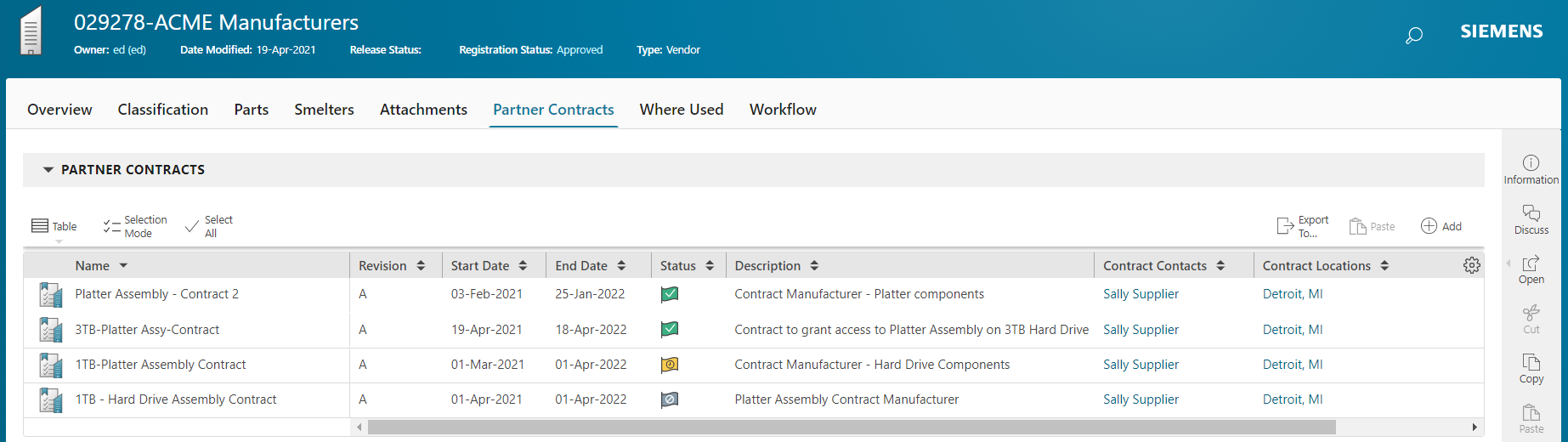Click the Add contract icon
1568x442 pixels.
pyautogui.click(x=1429, y=226)
